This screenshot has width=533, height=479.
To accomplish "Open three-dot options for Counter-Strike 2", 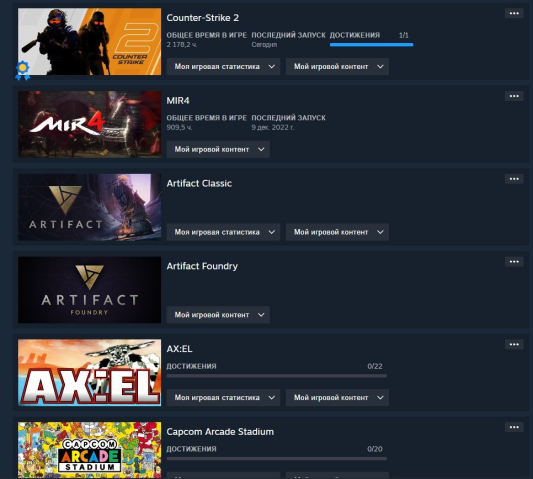I will coord(514,14).
